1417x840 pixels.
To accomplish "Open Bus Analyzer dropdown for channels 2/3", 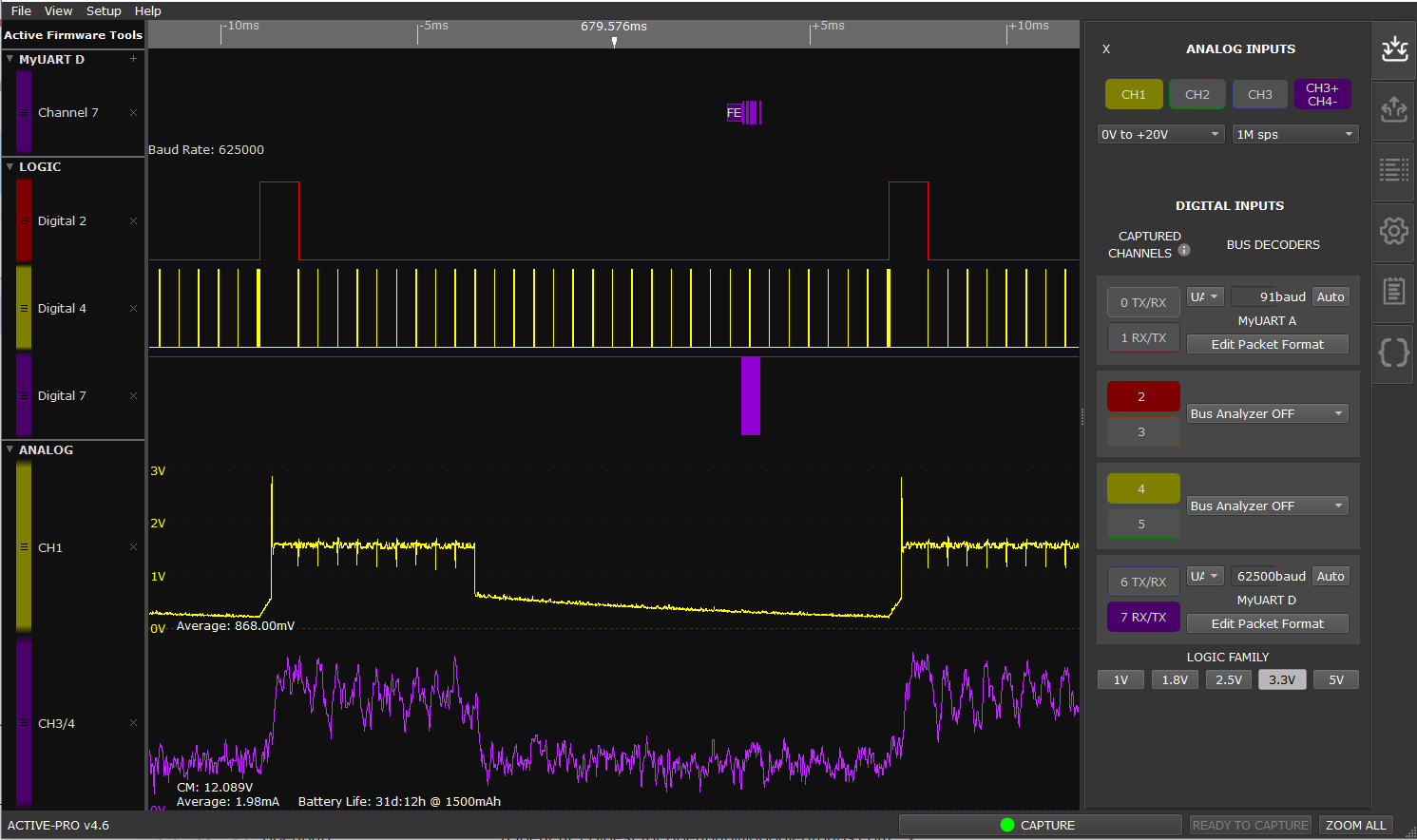I will 1268,413.
